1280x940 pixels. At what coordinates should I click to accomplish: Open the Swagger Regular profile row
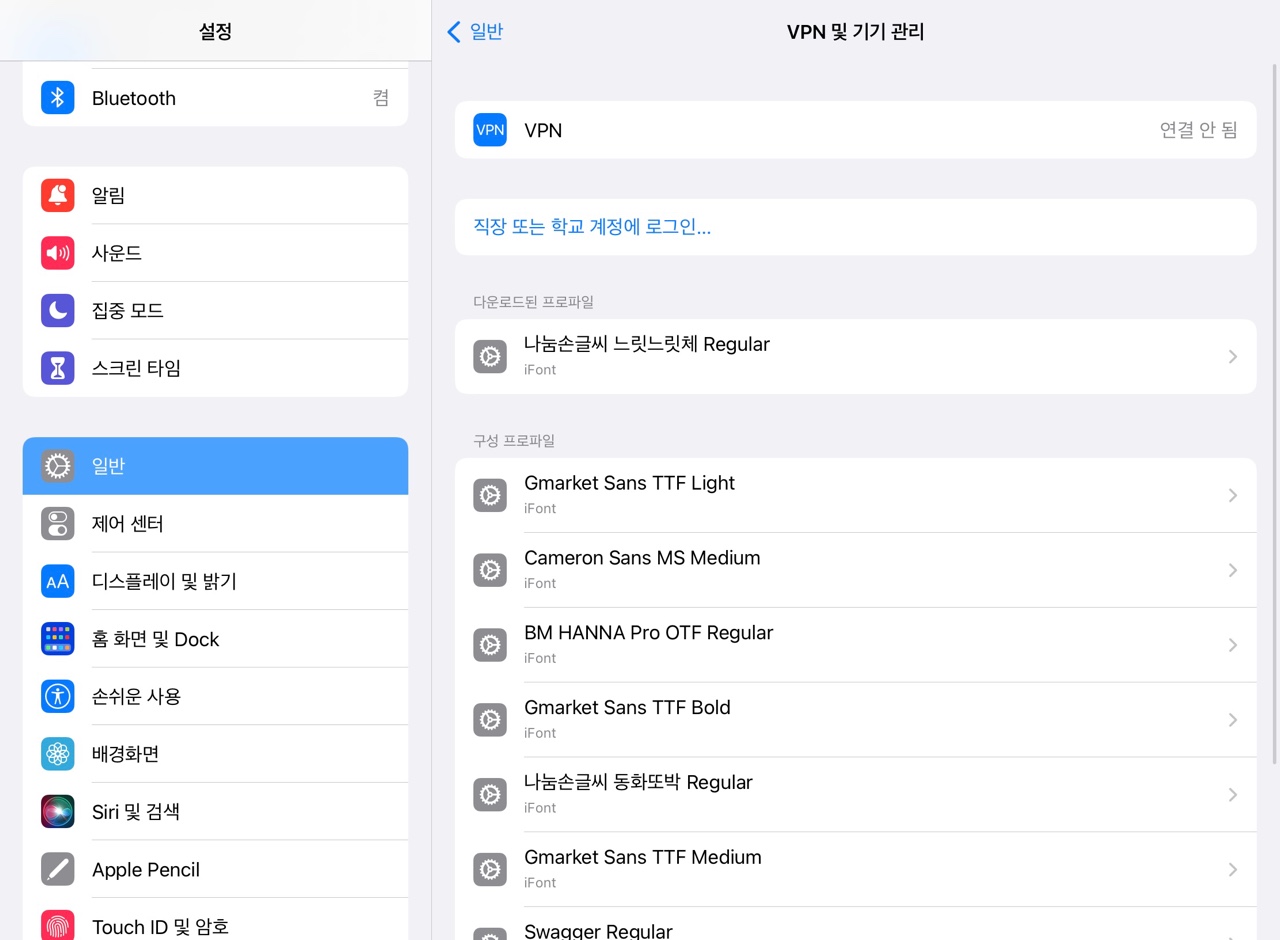click(x=855, y=924)
